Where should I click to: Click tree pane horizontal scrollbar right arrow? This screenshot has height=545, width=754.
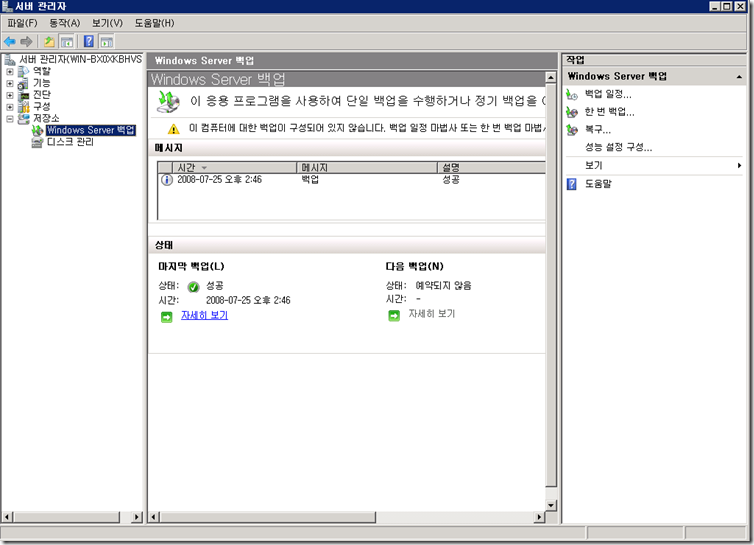point(138,517)
